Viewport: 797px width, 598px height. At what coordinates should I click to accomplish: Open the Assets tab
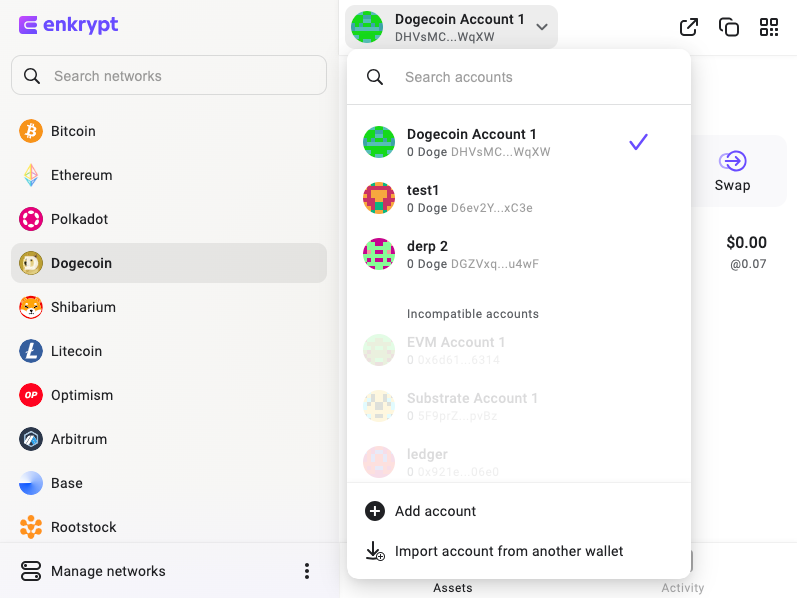point(452,588)
